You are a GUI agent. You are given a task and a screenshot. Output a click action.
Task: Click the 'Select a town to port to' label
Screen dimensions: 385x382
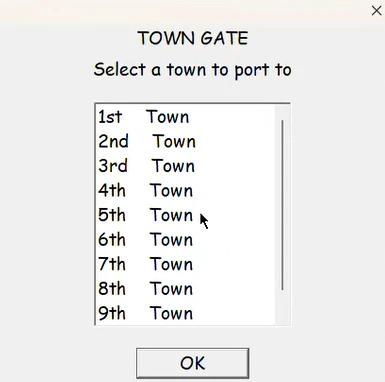(193, 70)
